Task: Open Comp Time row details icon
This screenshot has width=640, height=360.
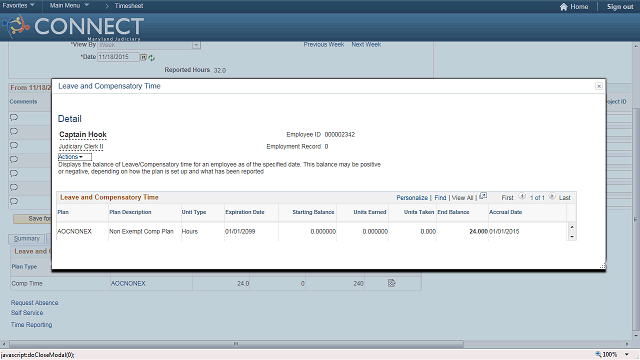Action: [391, 283]
